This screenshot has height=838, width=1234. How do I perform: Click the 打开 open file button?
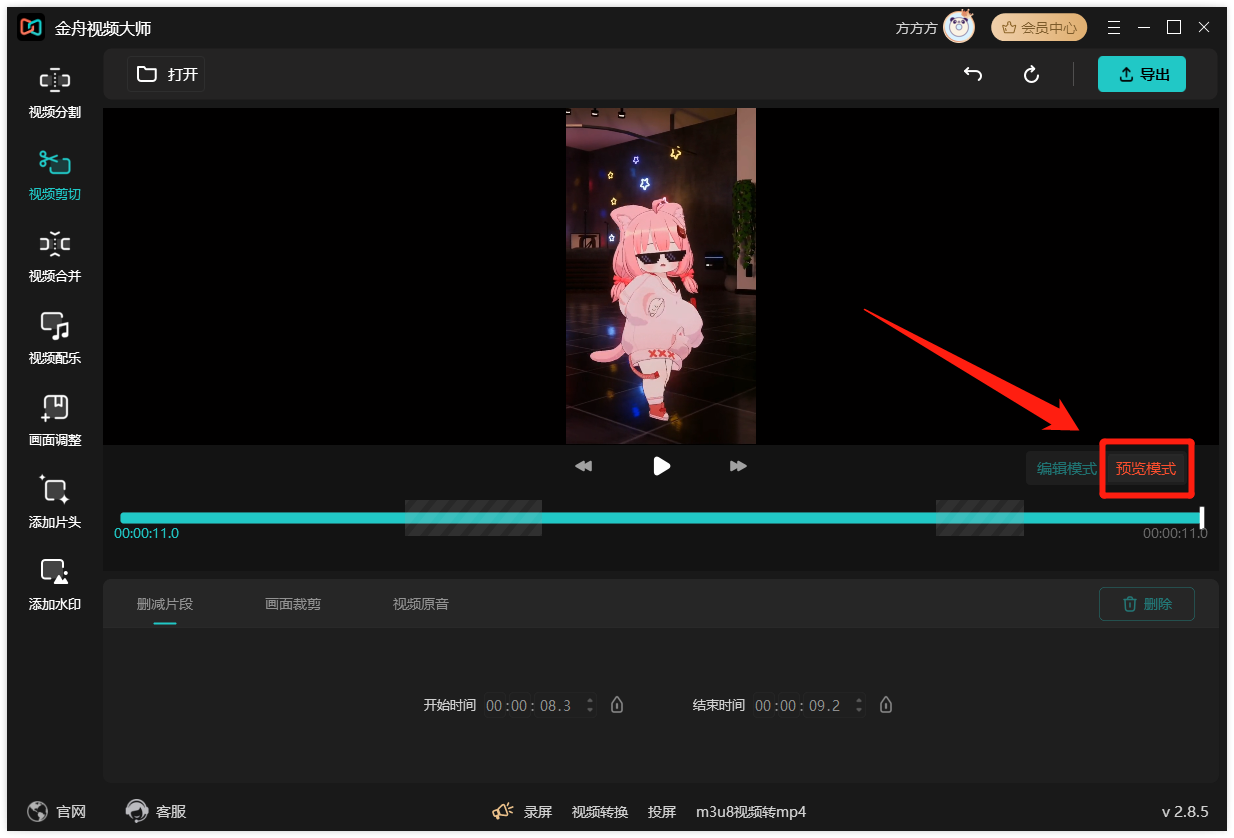(x=167, y=74)
